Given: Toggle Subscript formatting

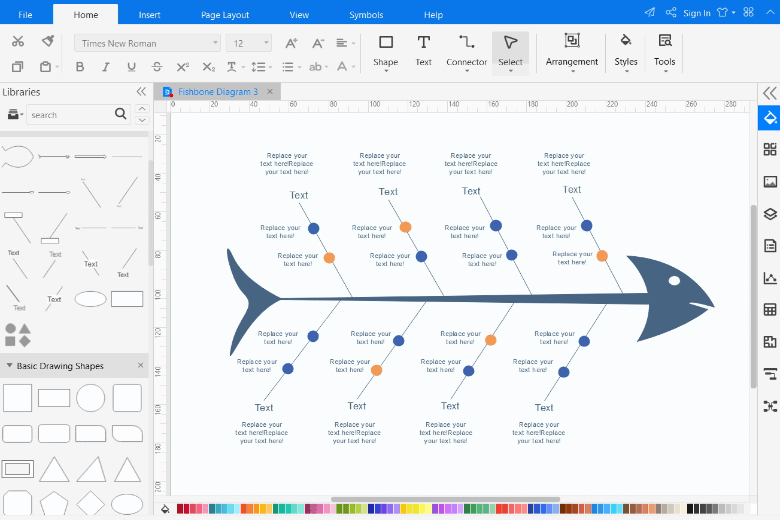Looking at the screenshot, I should [208, 67].
